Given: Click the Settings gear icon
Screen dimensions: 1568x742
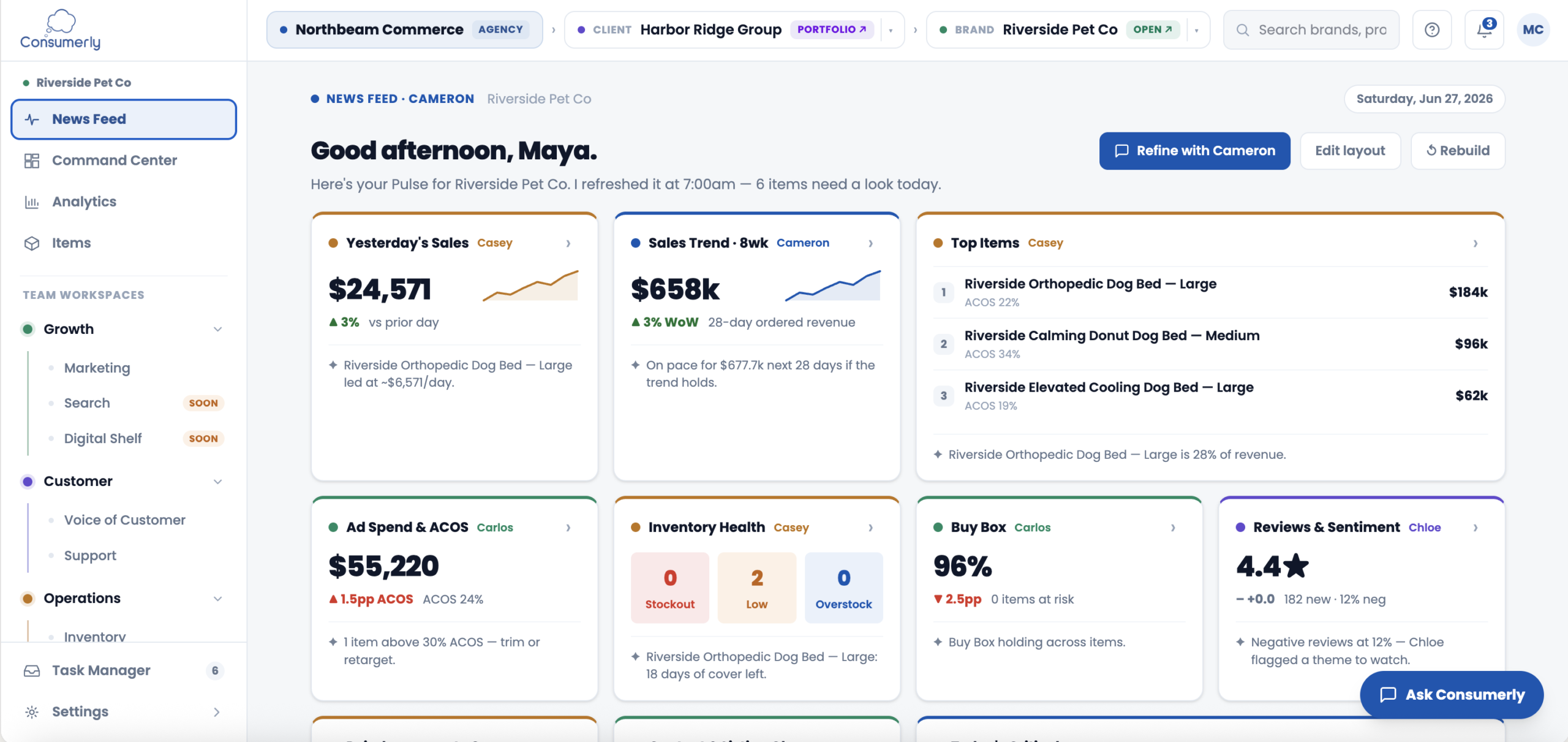Looking at the screenshot, I should tap(32, 712).
